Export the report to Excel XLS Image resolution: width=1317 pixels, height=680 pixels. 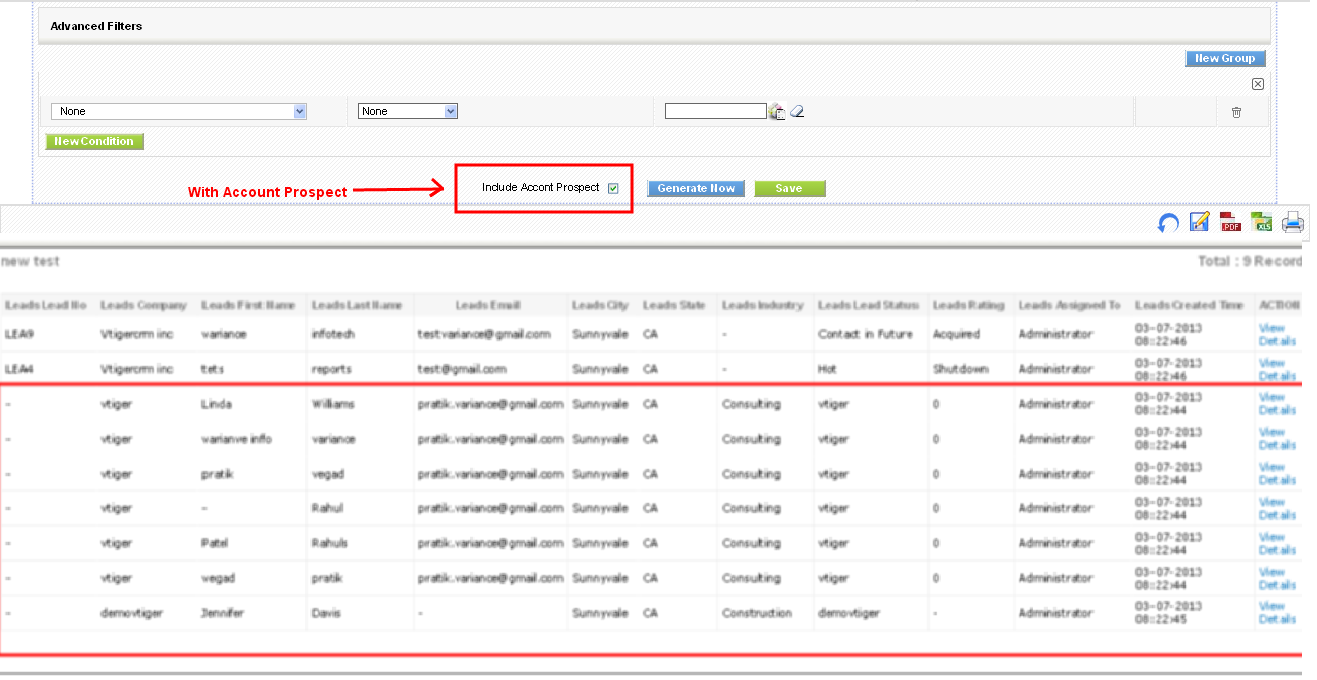(x=1261, y=222)
